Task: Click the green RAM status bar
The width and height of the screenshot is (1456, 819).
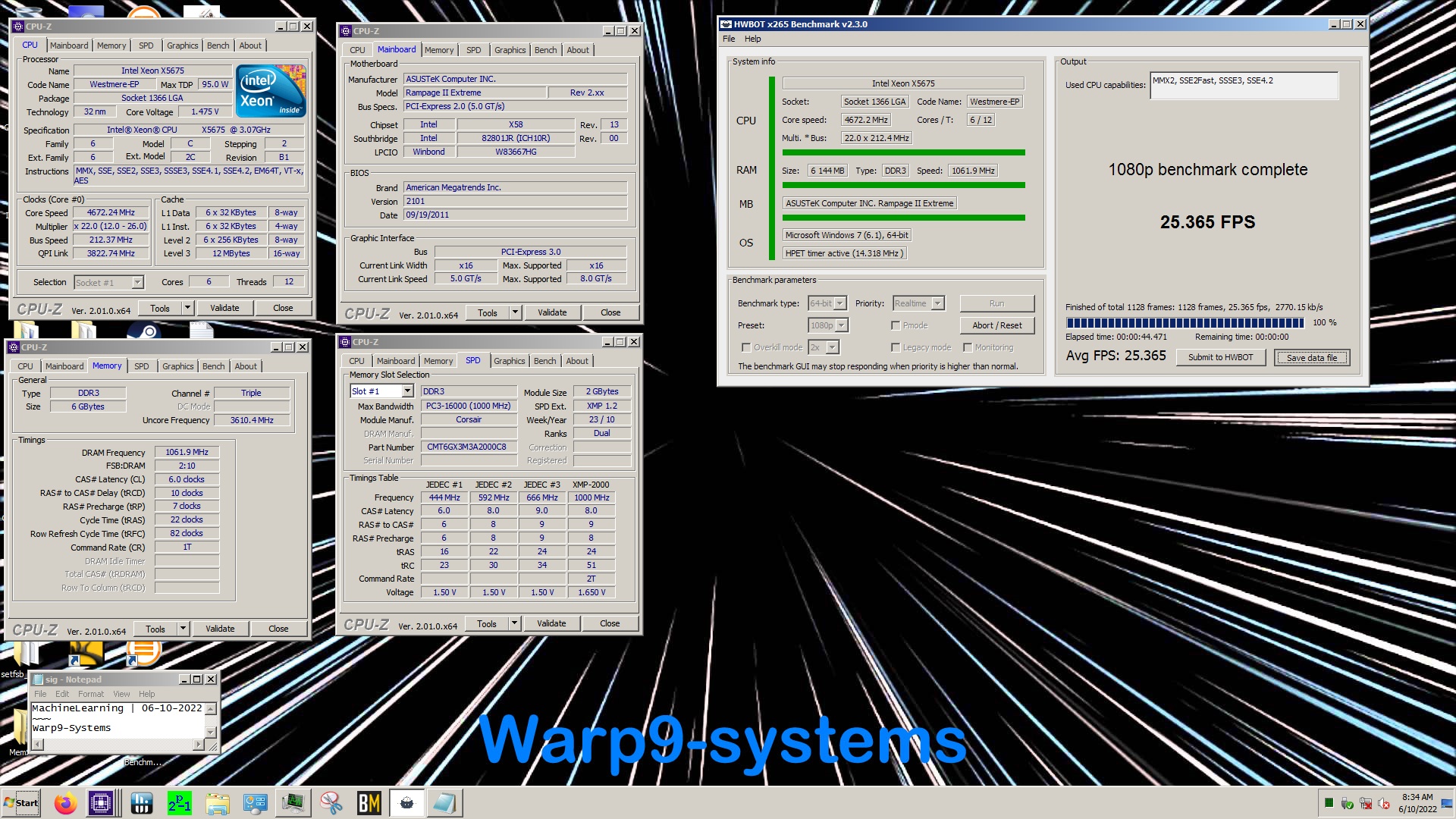Action: coord(903,185)
